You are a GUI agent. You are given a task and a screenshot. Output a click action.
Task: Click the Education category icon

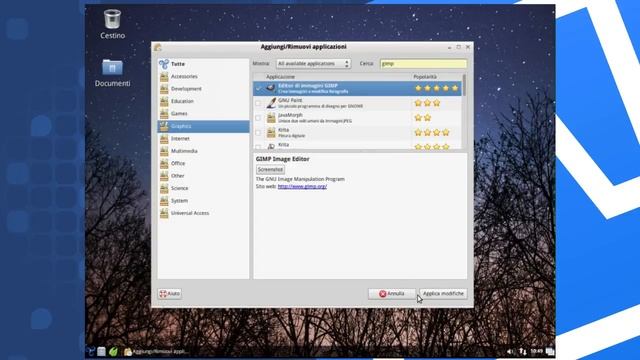point(164,101)
